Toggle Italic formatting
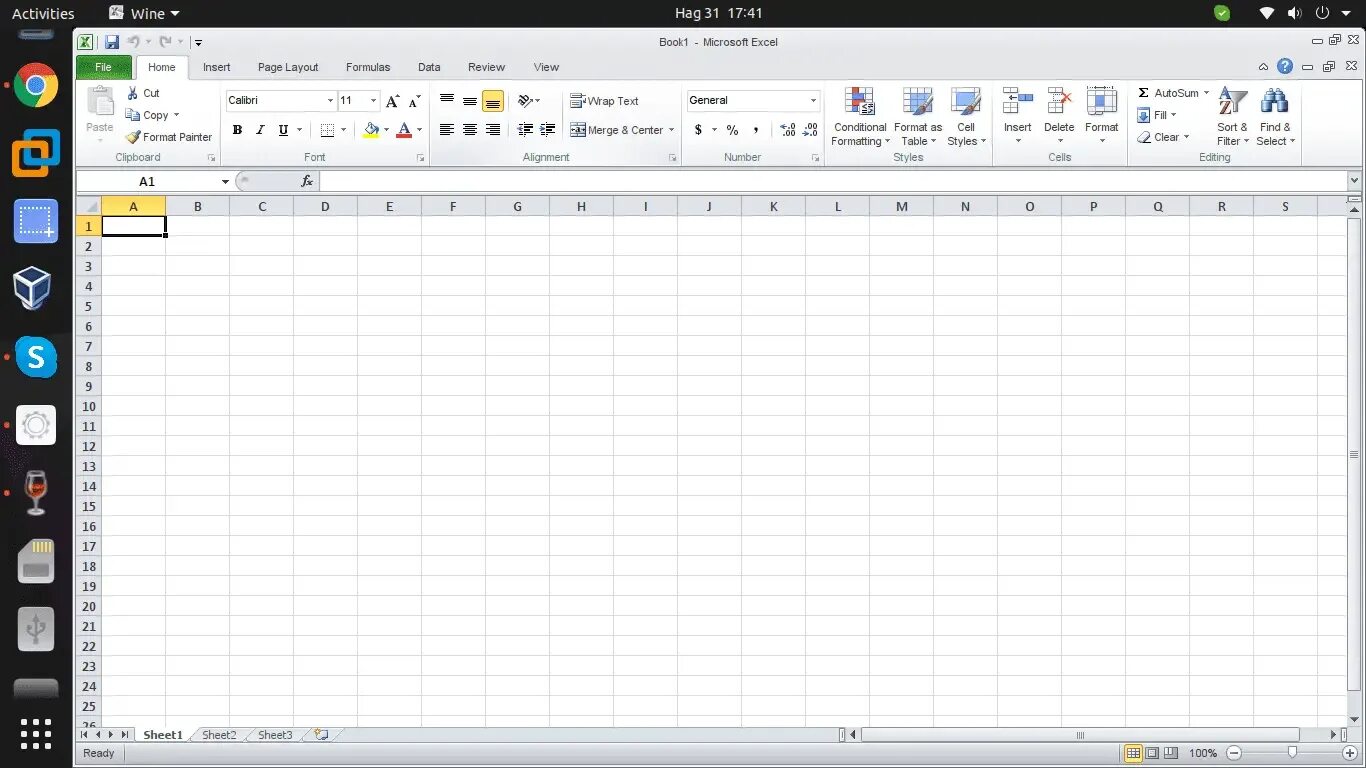The width and height of the screenshot is (1366, 768). [x=260, y=130]
